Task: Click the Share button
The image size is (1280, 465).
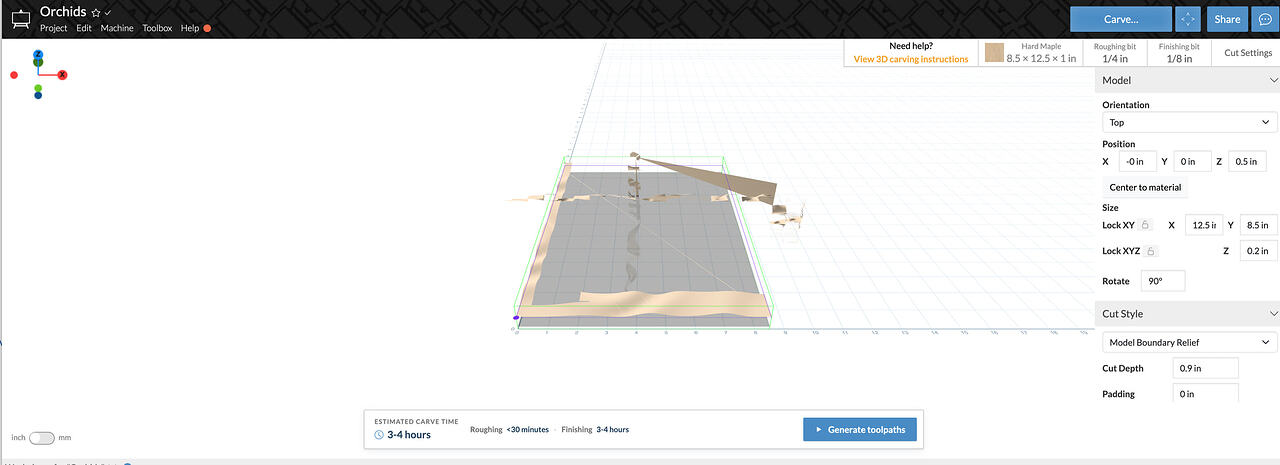Action: point(1225,19)
